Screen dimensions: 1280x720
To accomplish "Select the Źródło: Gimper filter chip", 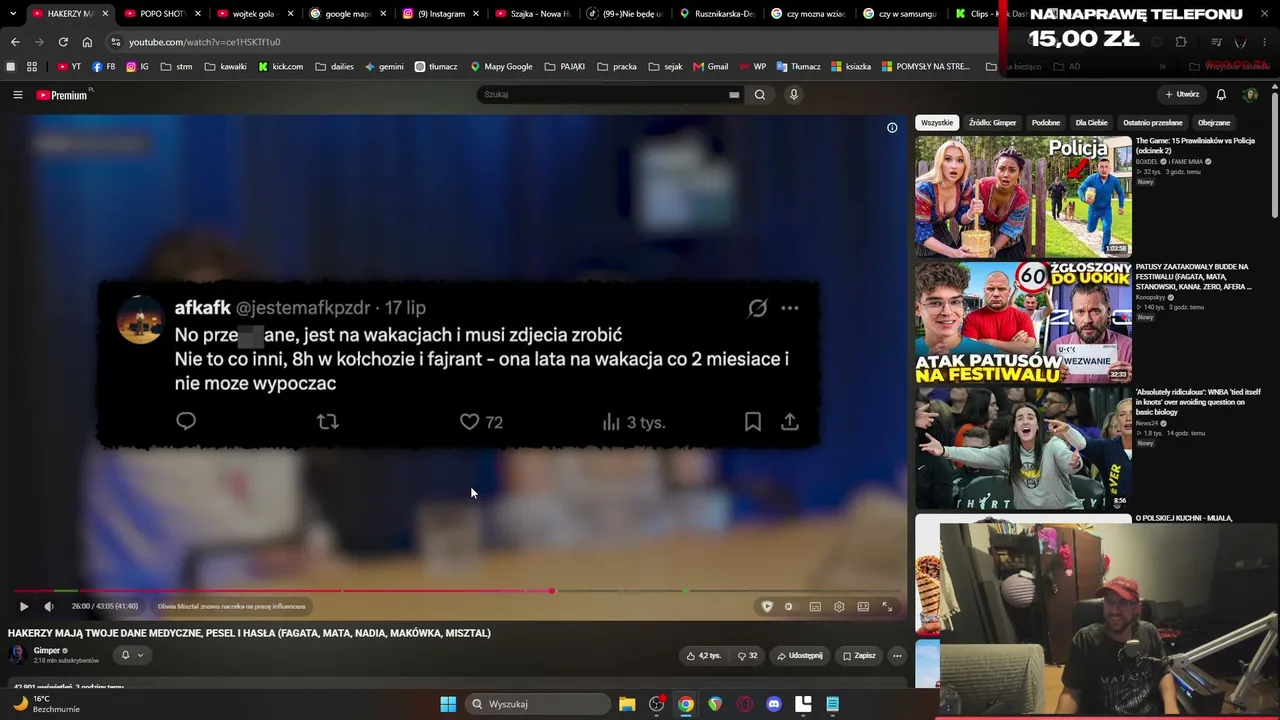I will (992, 123).
